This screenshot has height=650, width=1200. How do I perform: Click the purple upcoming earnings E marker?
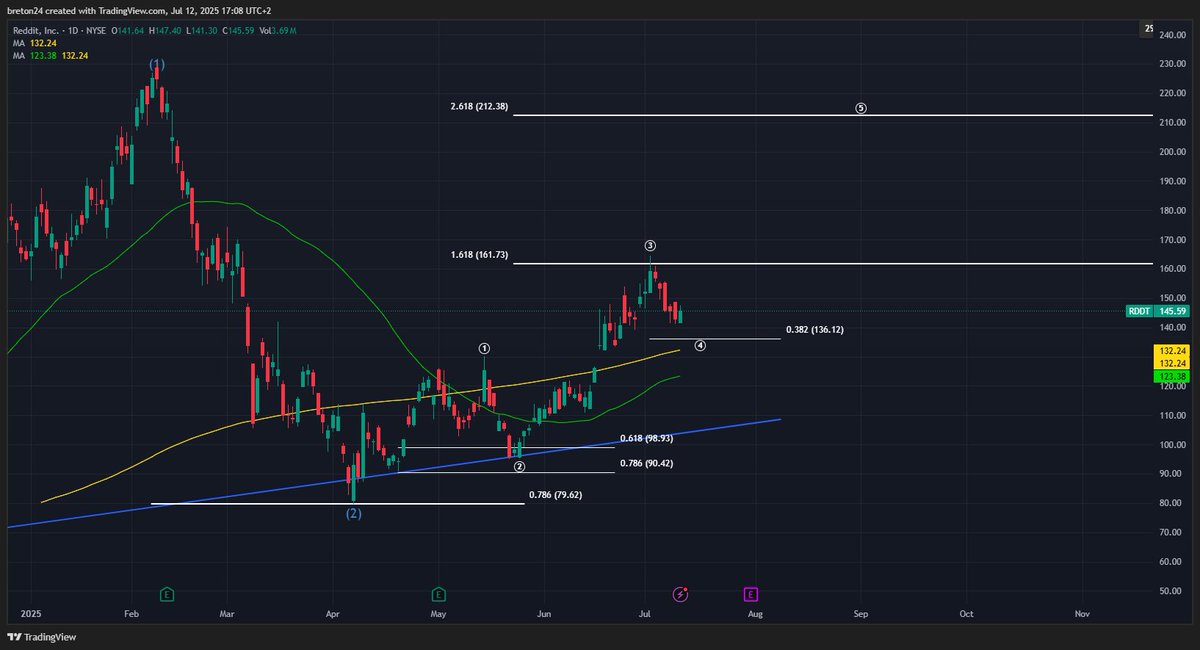click(750, 594)
